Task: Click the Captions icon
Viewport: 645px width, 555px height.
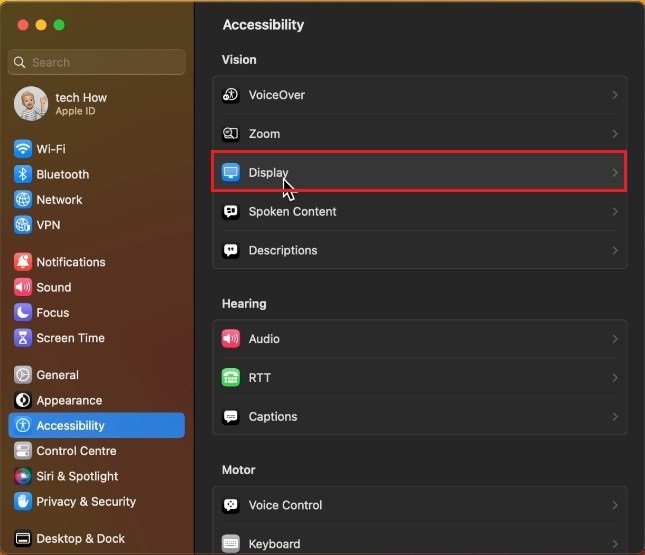Action: pyautogui.click(x=231, y=417)
